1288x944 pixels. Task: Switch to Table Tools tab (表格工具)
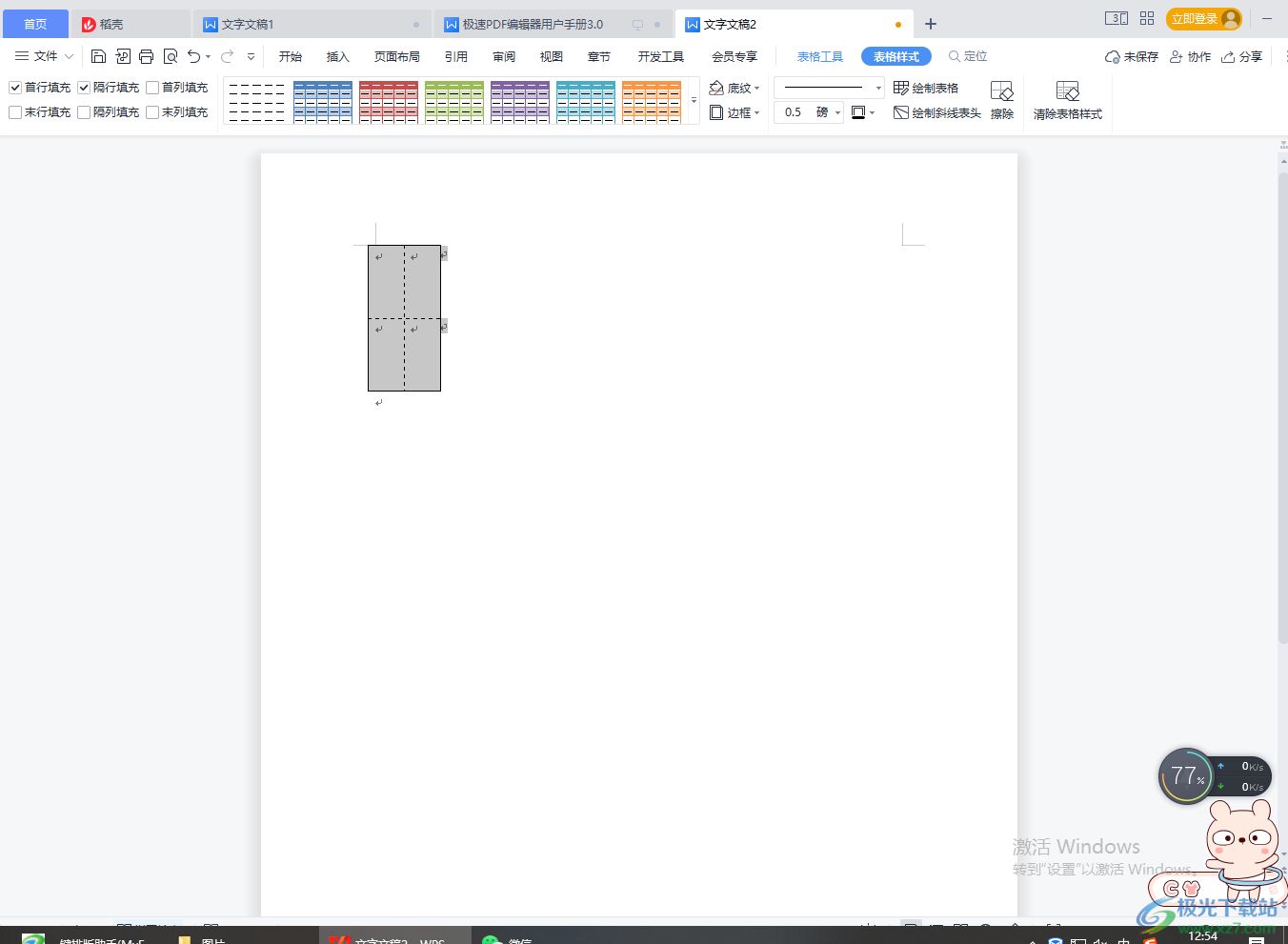pos(820,57)
